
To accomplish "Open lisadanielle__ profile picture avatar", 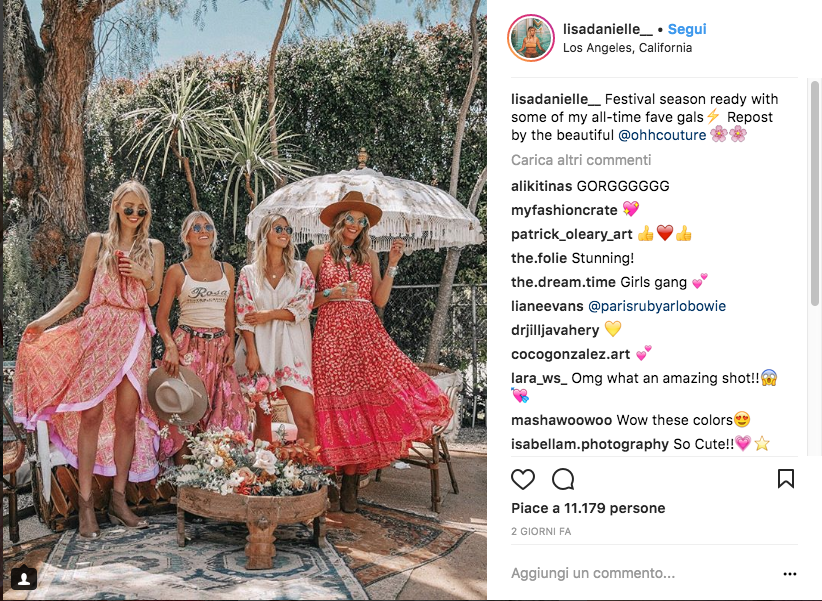I will [x=531, y=38].
